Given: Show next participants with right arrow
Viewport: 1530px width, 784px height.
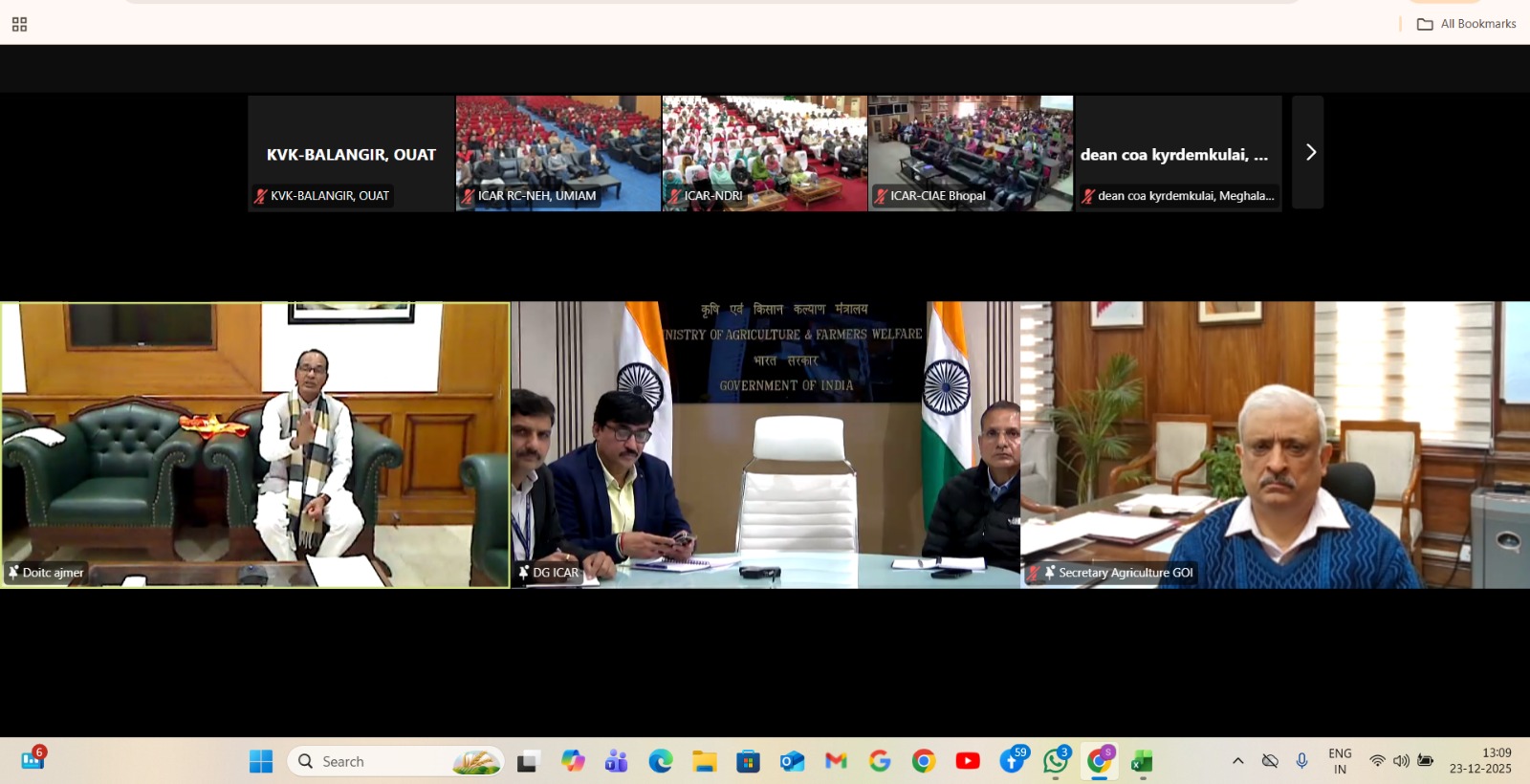Looking at the screenshot, I should click(x=1309, y=153).
